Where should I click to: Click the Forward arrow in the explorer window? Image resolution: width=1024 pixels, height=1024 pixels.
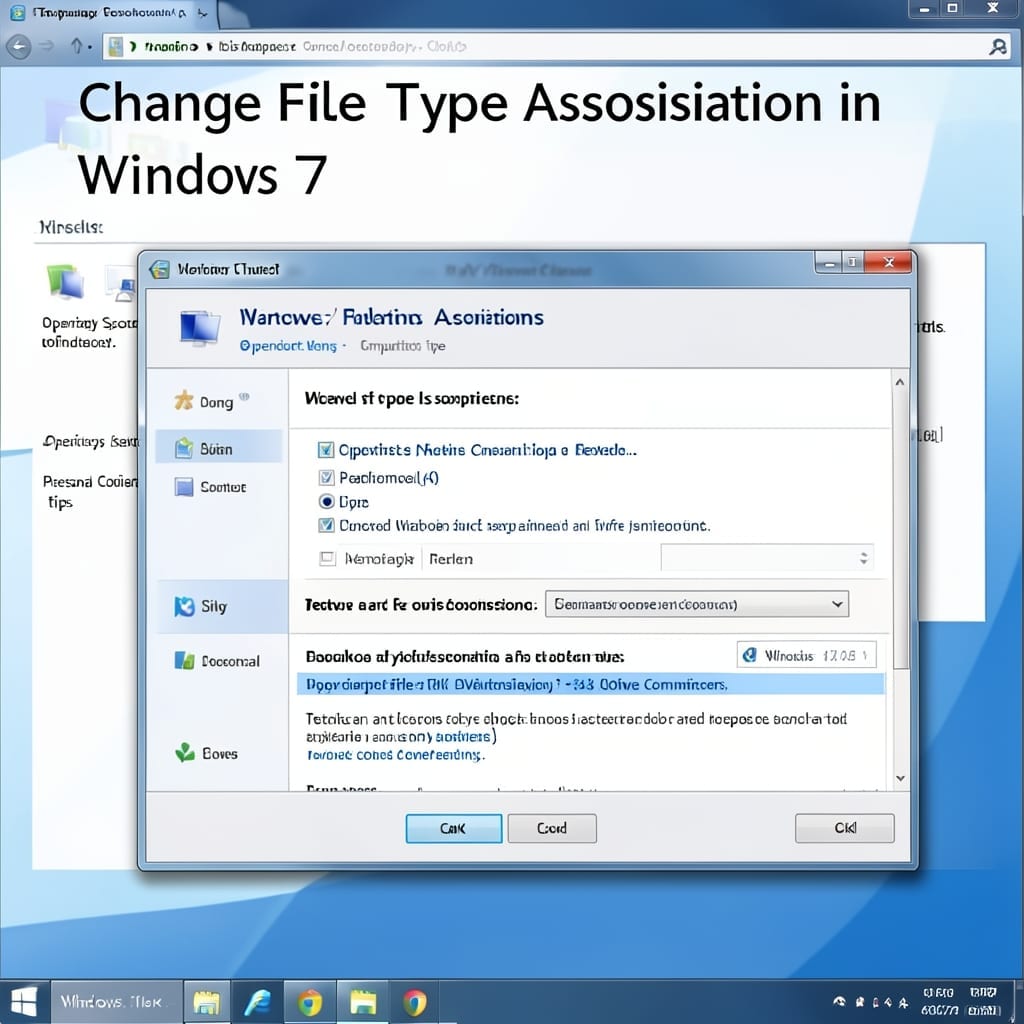tap(47, 46)
